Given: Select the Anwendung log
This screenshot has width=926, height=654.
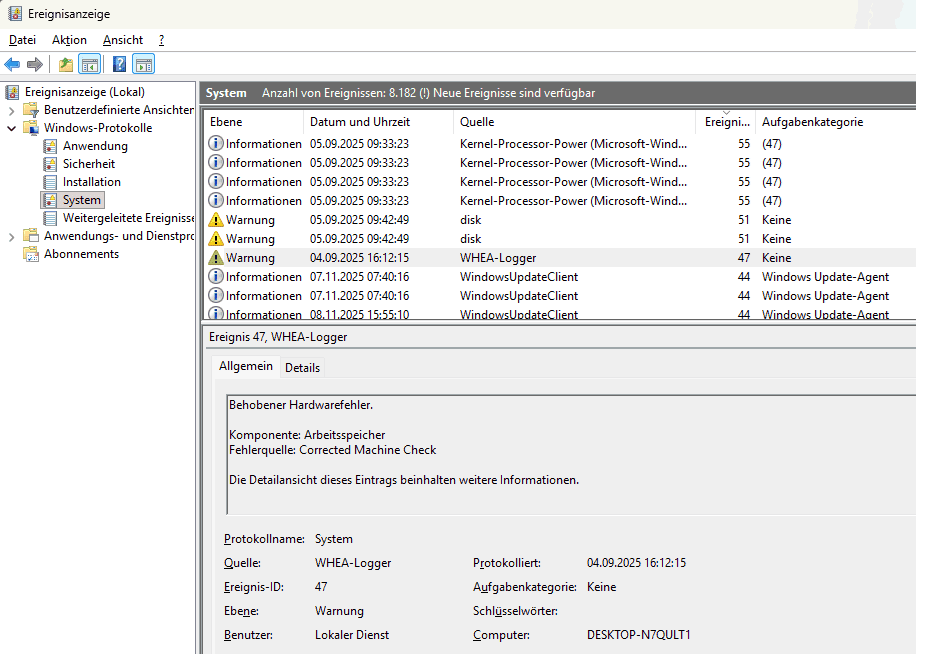Looking at the screenshot, I should point(95,146).
